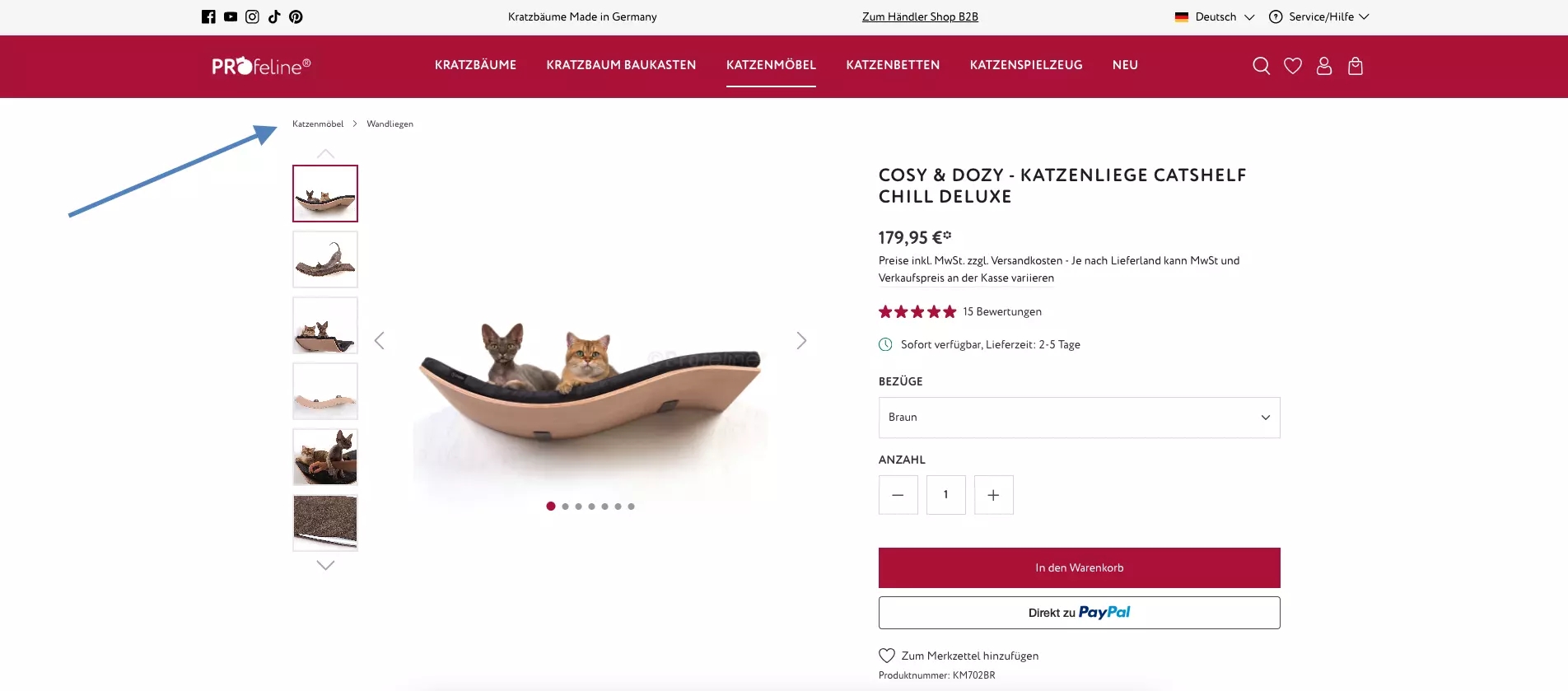Expand the Service/Hilfe menu
Viewport: 1568px width, 691px height.
tap(1319, 16)
